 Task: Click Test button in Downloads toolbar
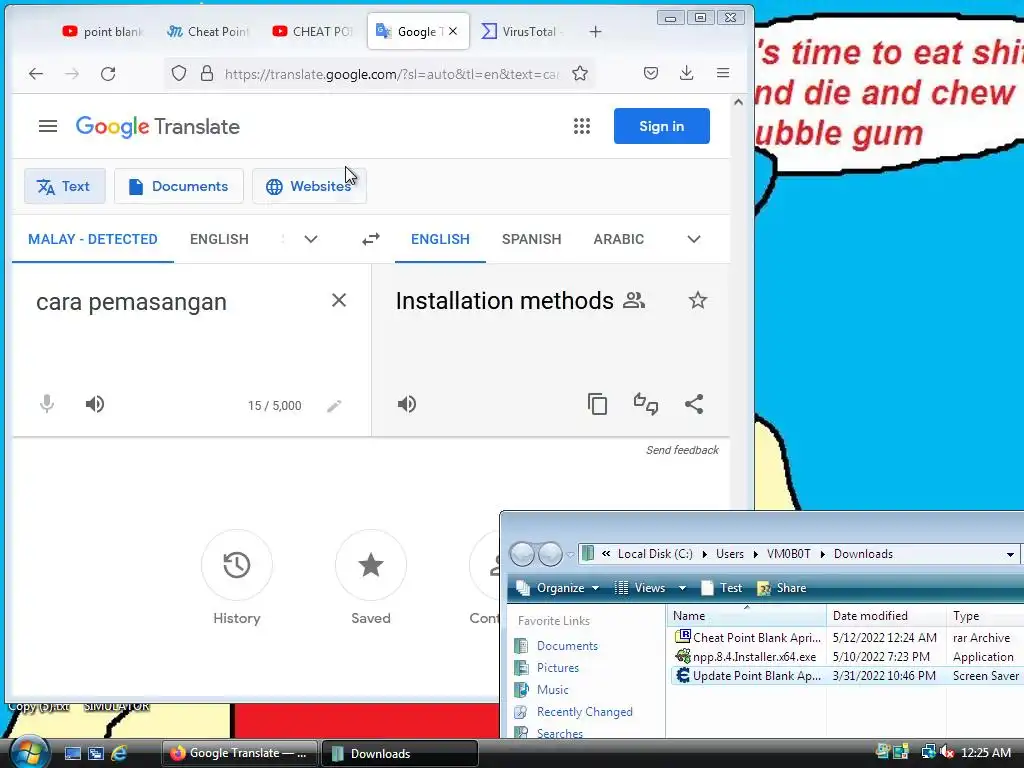(x=722, y=588)
